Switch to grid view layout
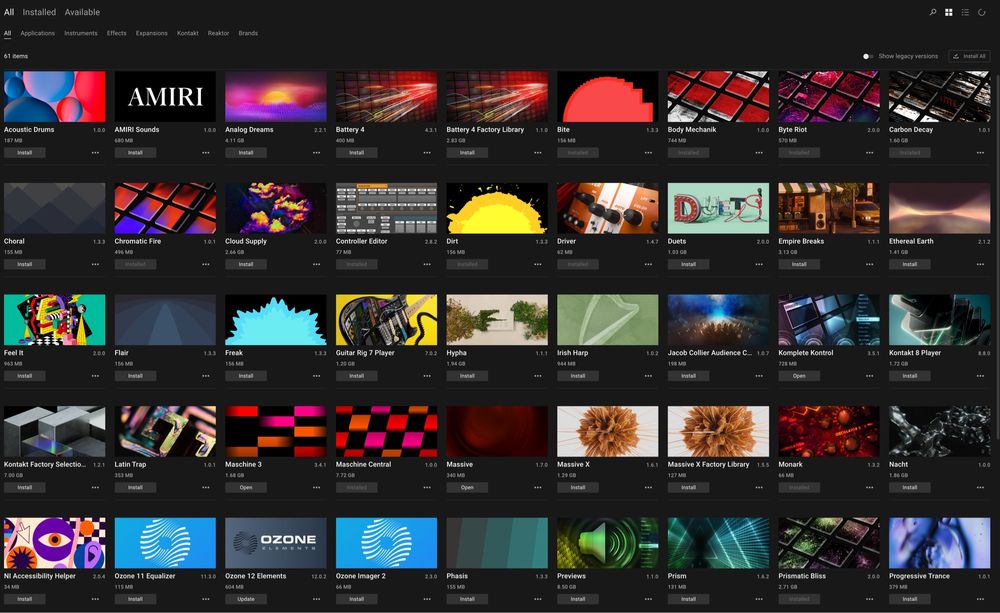This screenshot has width=1000, height=613. point(949,12)
